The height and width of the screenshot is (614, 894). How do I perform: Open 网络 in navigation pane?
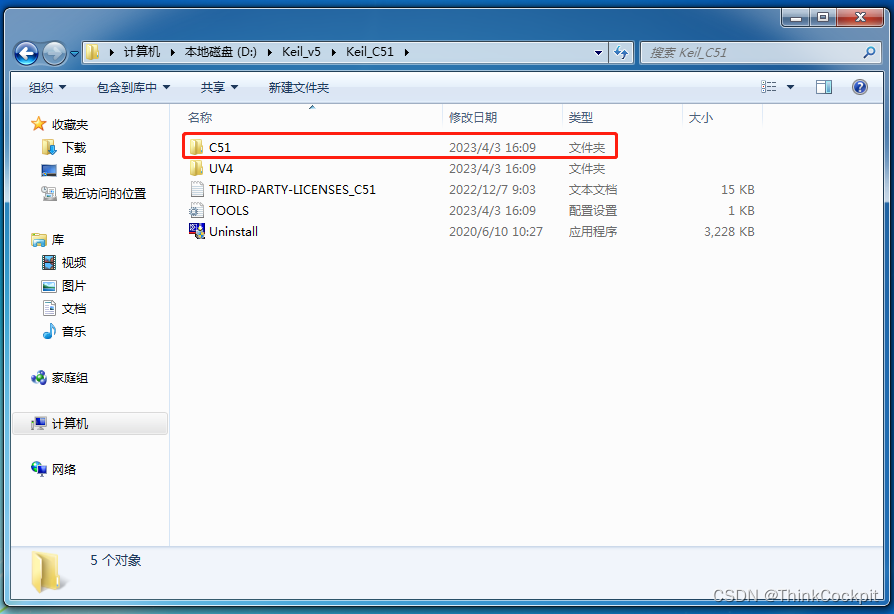[64, 470]
